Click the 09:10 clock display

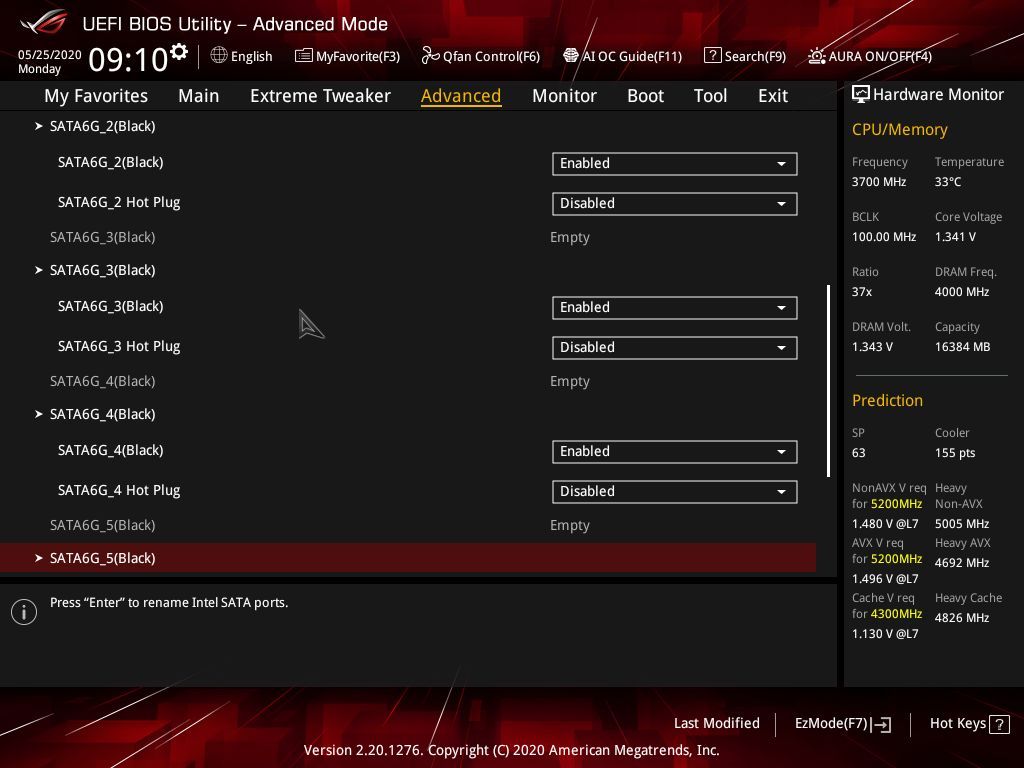click(x=128, y=59)
